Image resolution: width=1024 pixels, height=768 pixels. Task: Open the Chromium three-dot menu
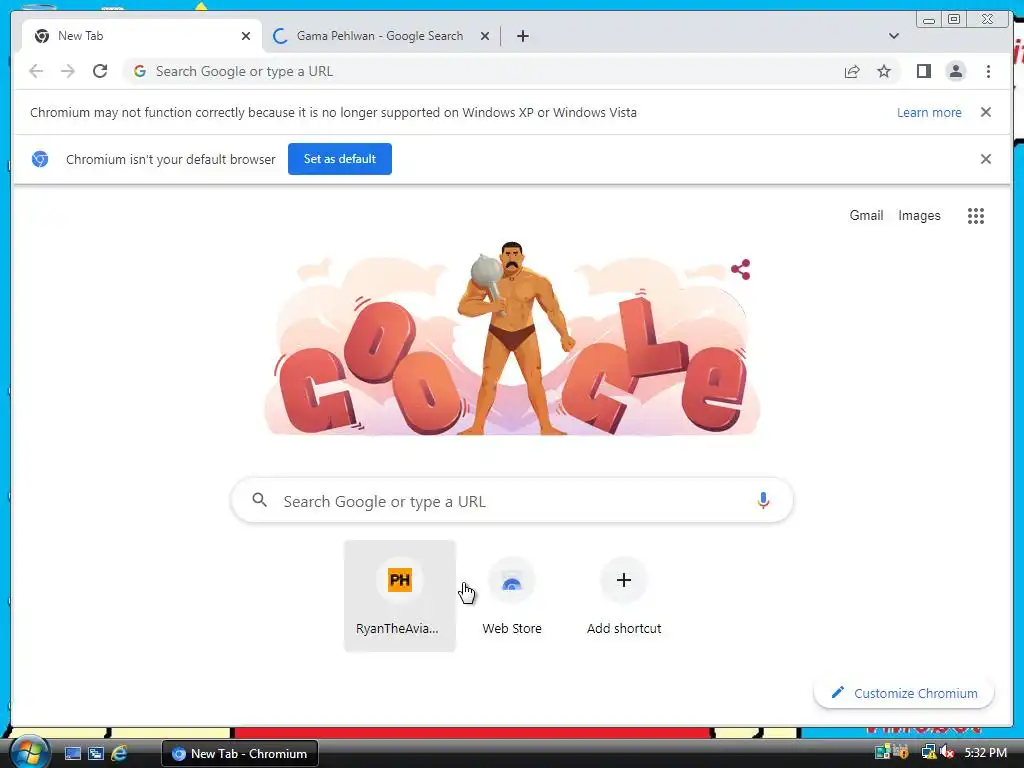[x=988, y=71]
